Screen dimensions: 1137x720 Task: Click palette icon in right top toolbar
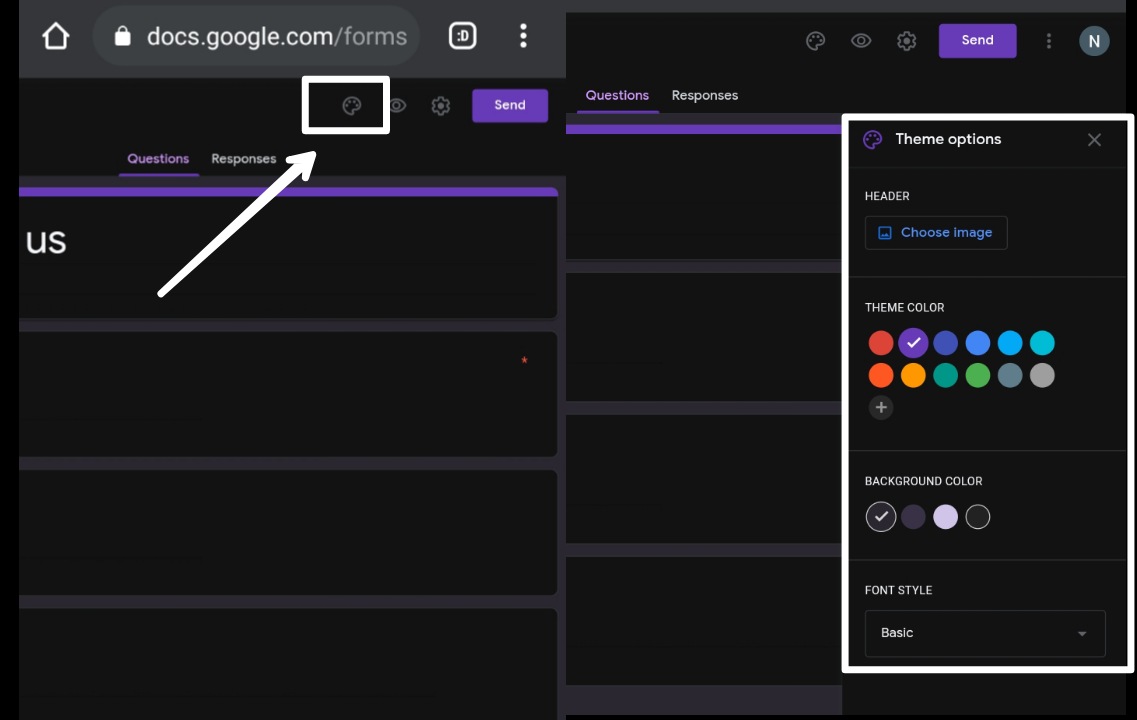[x=815, y=41]
